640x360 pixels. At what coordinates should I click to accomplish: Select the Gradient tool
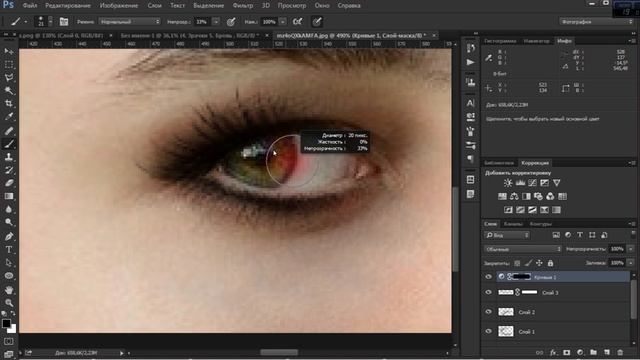point(9,196)
